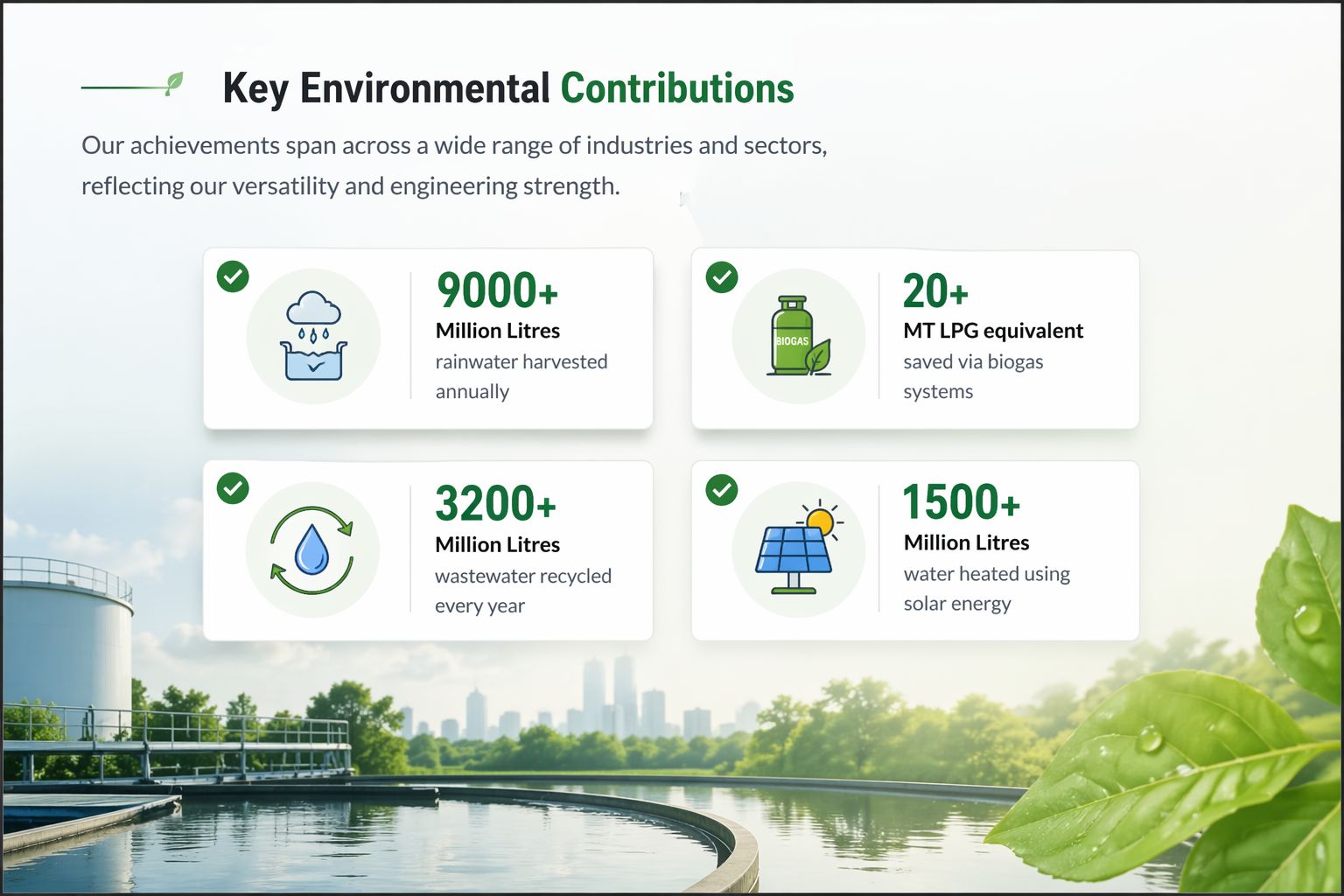Click the green biogas cylinder icon
The width and height of the screenshot is (1344, 896).
[798, 336]
